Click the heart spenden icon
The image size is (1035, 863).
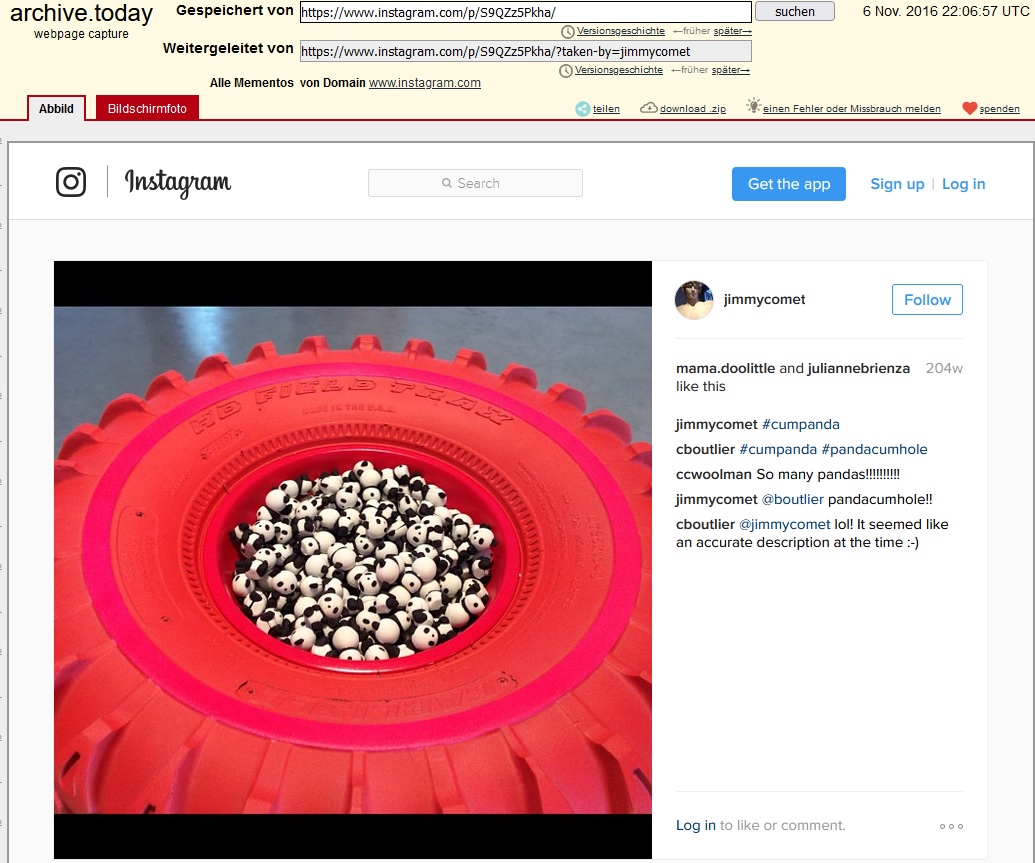[x=969, y=108]
